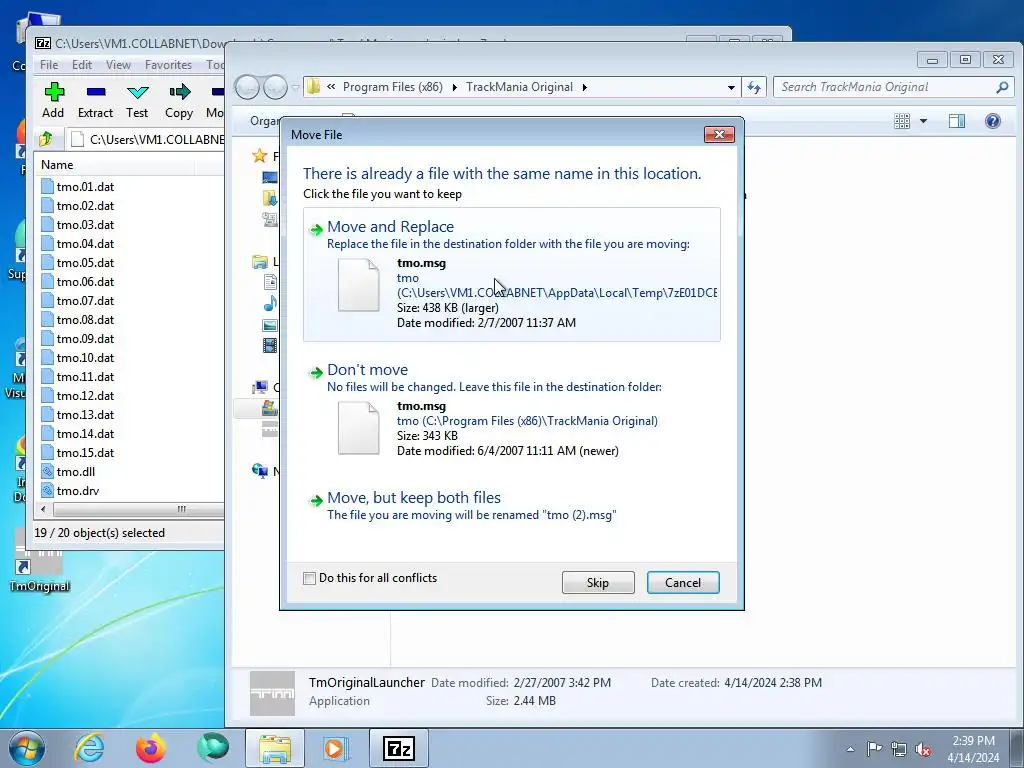This screenshot has height=768, width=1024.
Task: Click the Computer icon in navigation pane
Action: 261,387
